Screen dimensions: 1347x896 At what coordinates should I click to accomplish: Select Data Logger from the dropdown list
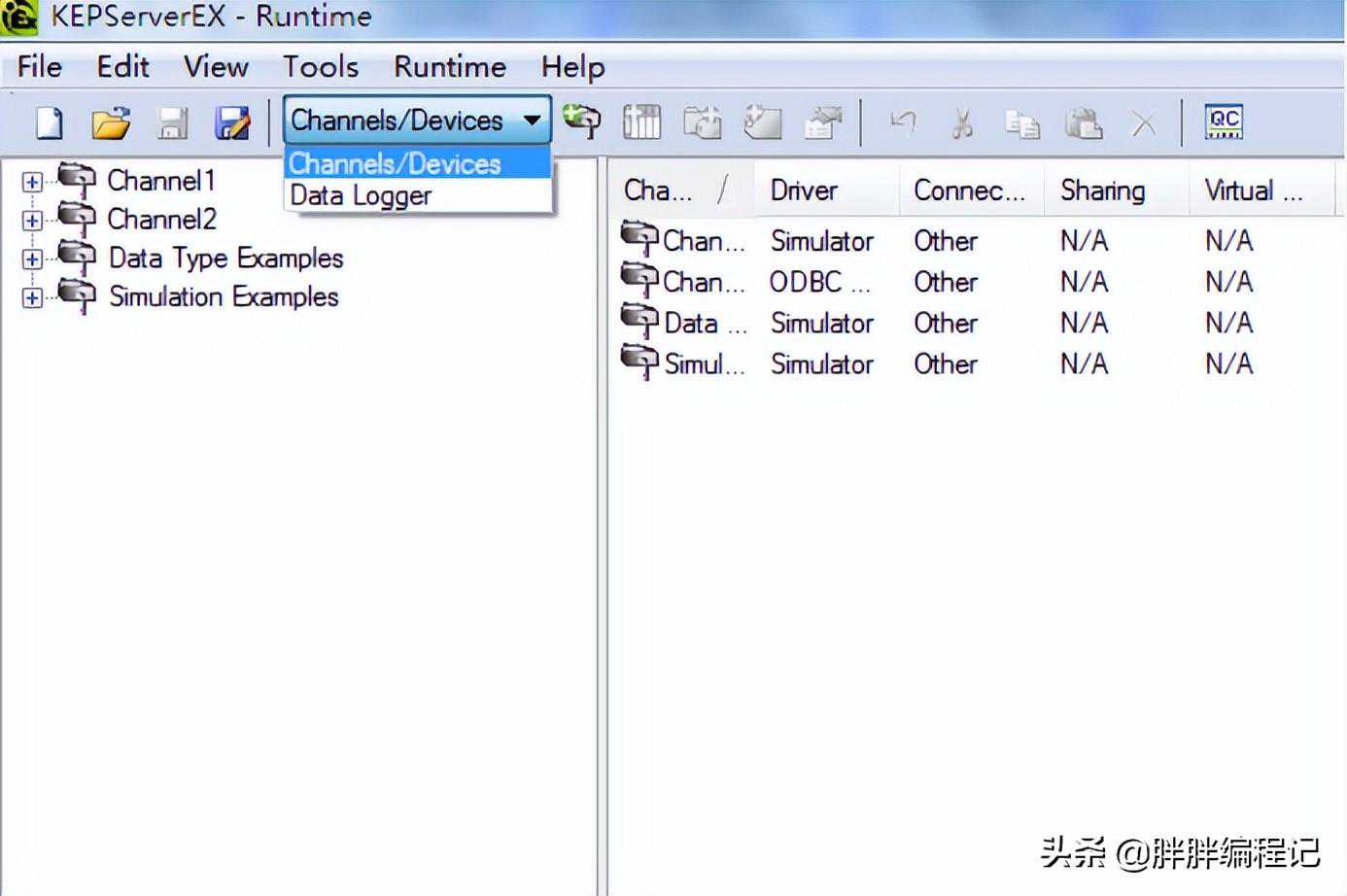(361, 196)
